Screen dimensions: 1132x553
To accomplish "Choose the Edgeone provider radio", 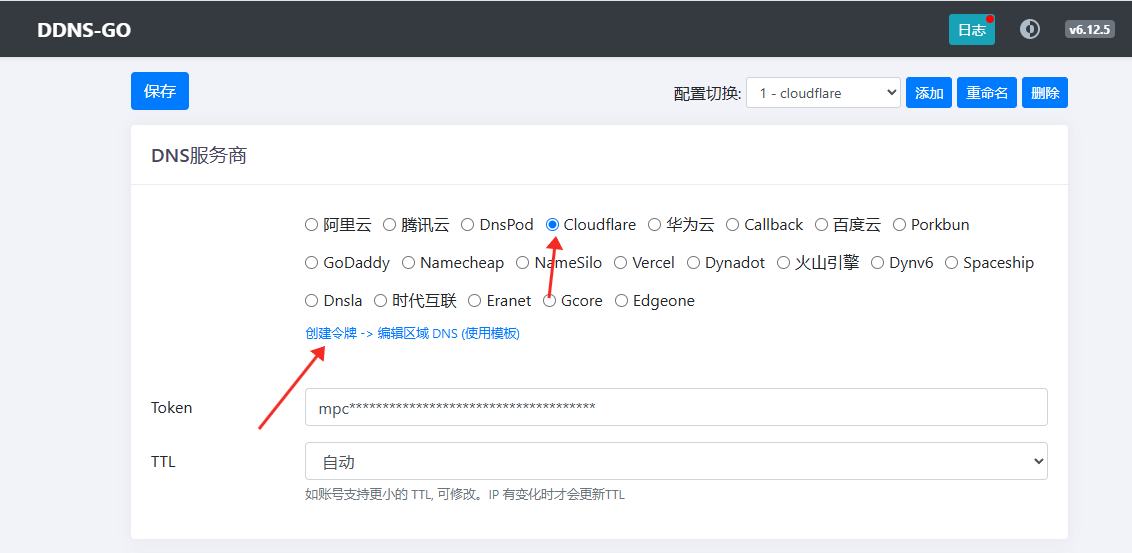I will 621,301.
